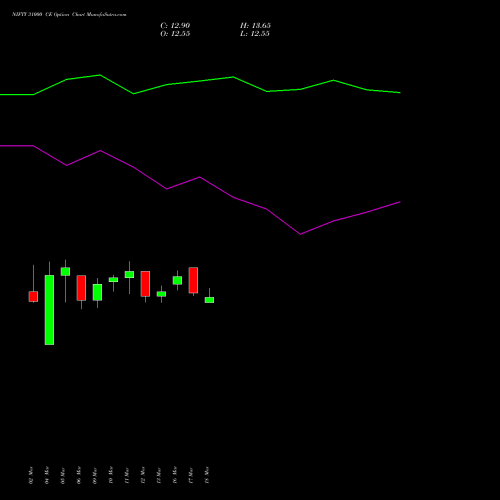Select the close value C: 12.90
The image size is (500, 500).
(x=175, y=26)
